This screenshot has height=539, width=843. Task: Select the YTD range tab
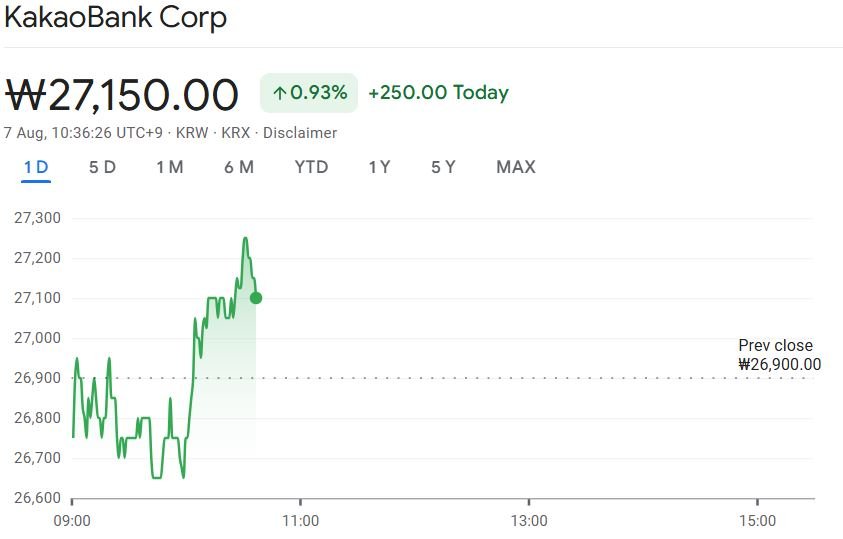(311, 167)
